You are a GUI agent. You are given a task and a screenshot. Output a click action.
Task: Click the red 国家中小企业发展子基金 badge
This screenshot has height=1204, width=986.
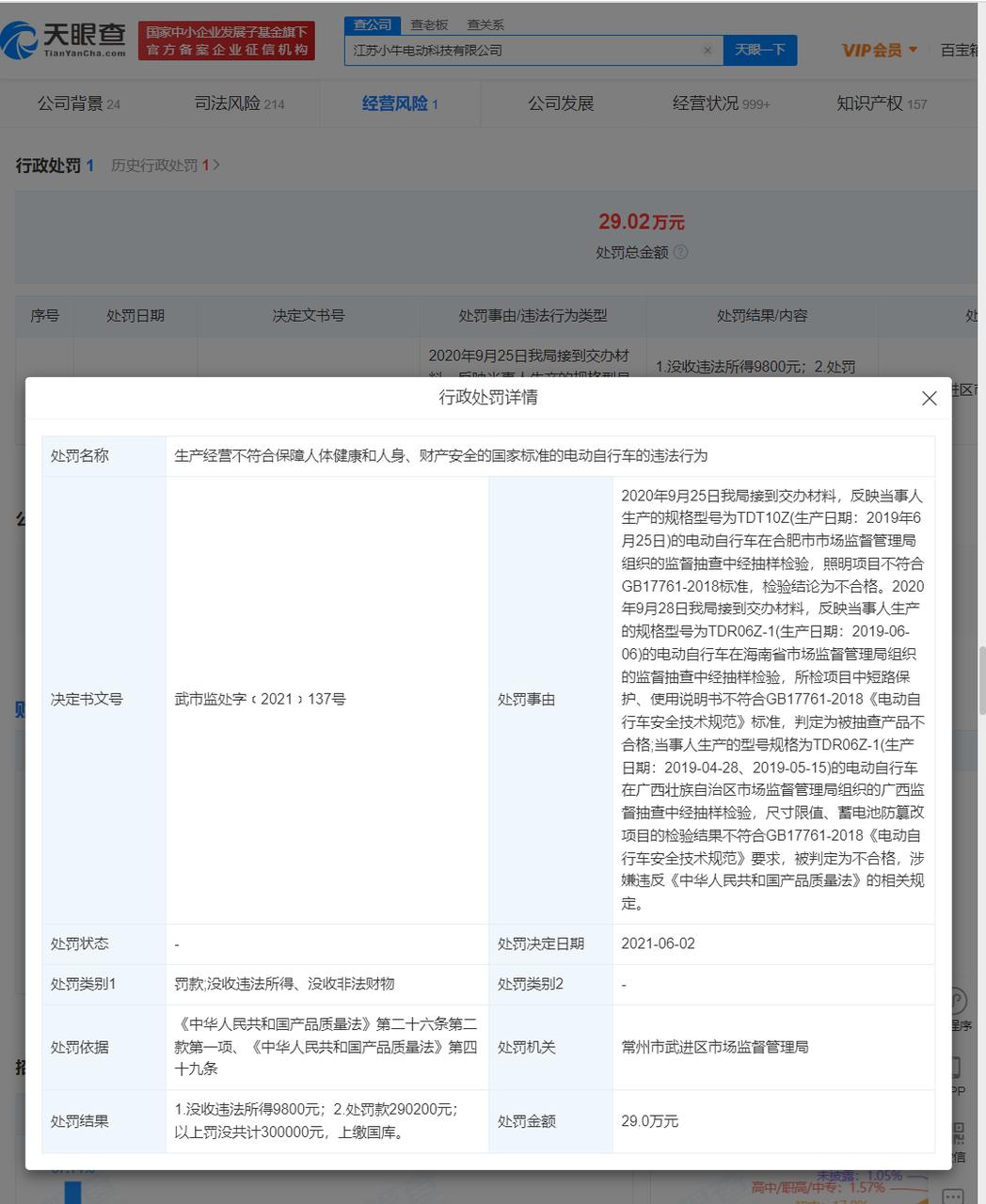point(225,40)
